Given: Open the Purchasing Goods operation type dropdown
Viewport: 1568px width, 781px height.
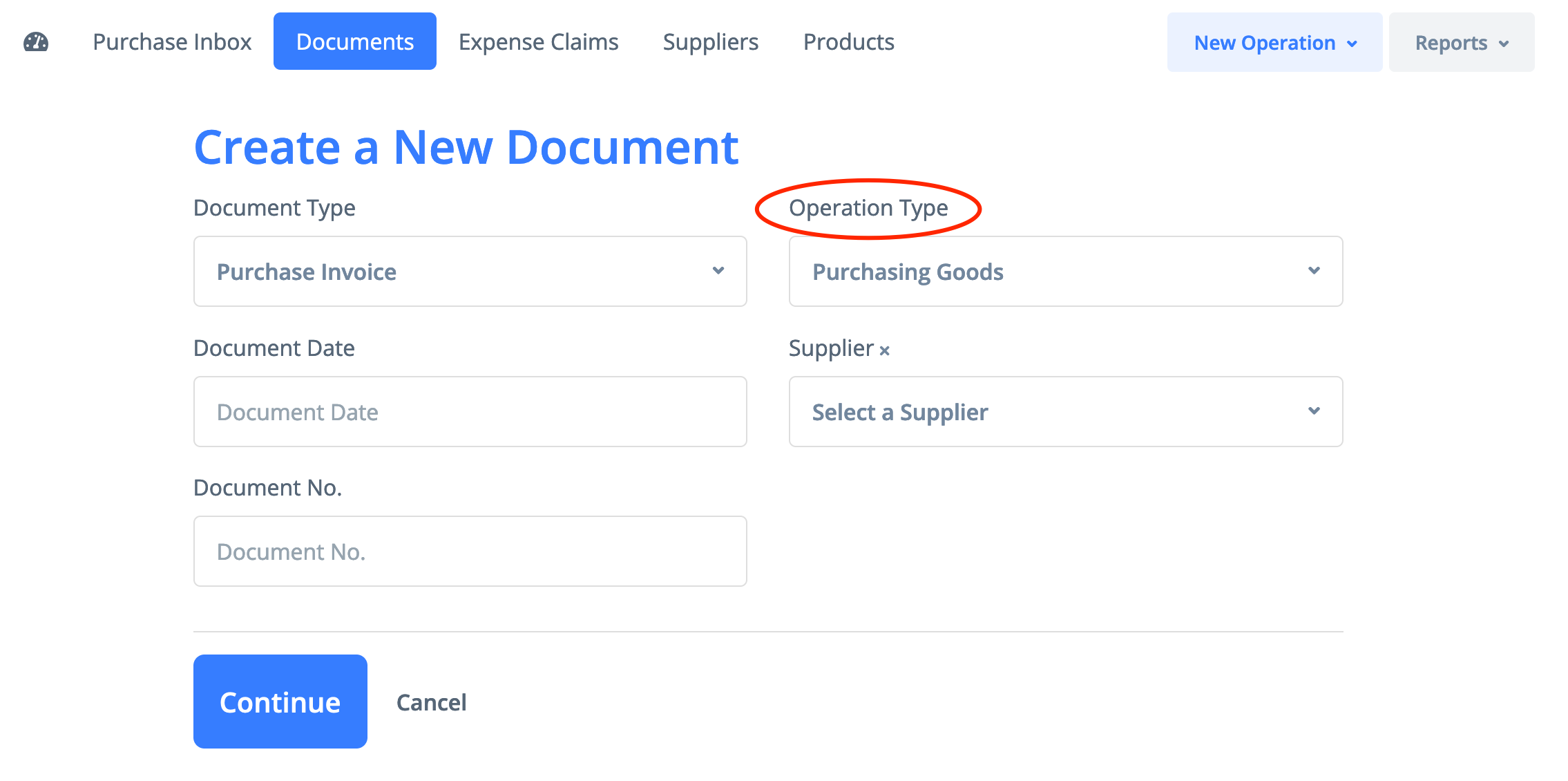Looking at the screenshot, I should point(1065,272).
